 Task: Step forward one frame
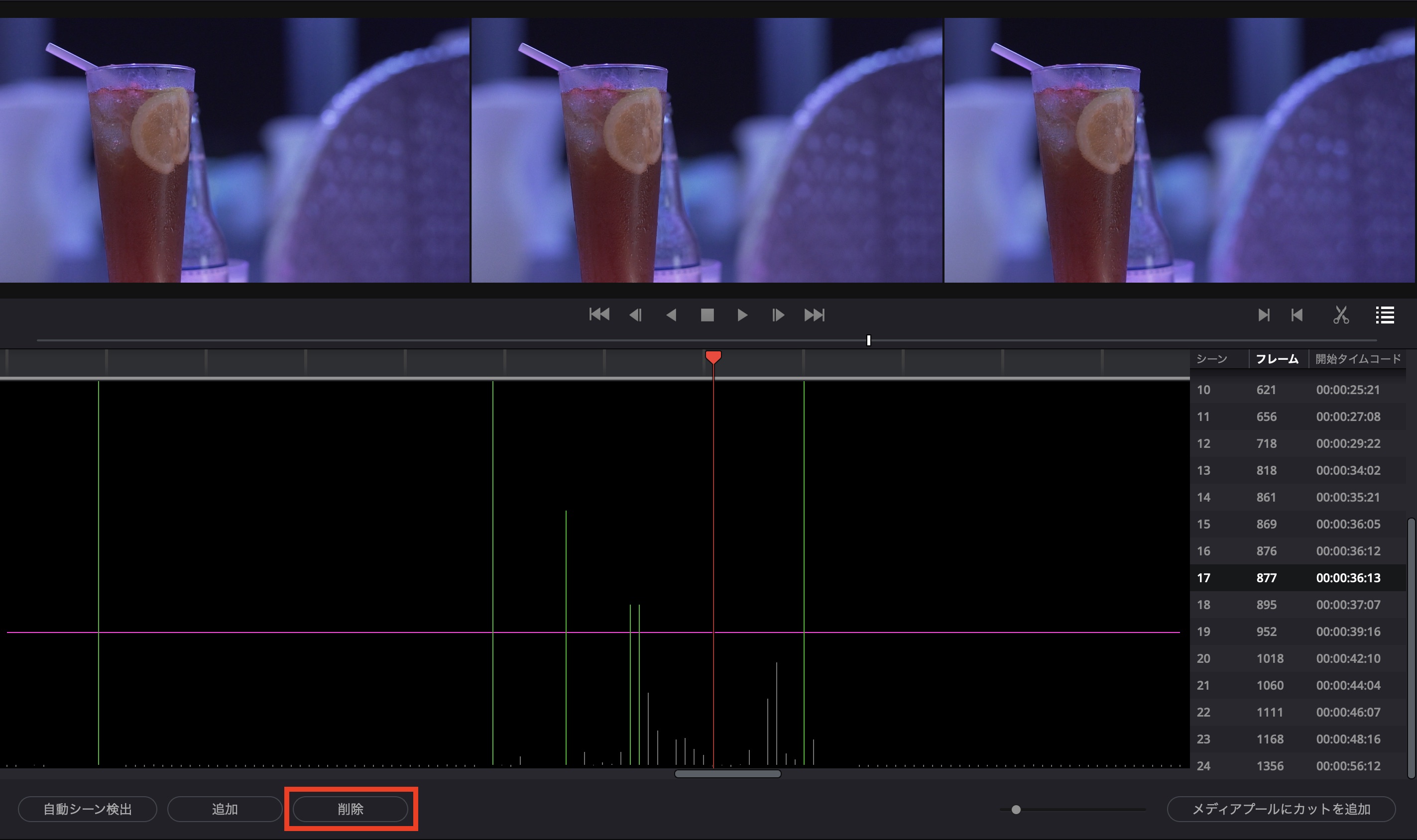pos(778,315)
